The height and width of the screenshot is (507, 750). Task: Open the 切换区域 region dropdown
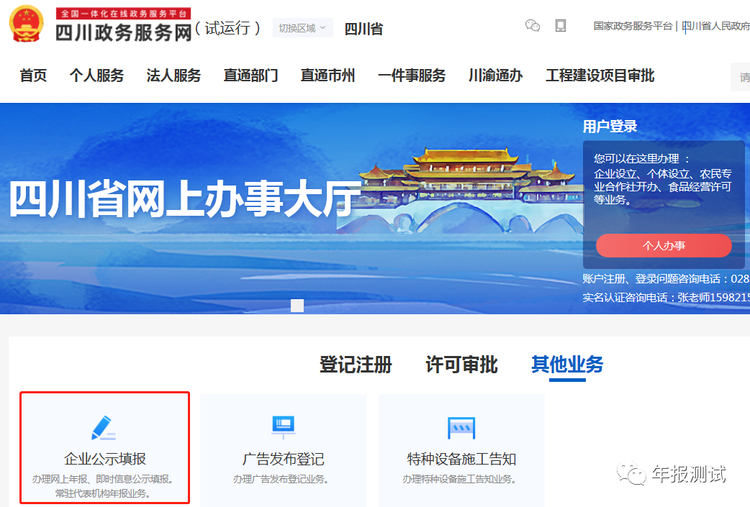(x=302, y=28)
